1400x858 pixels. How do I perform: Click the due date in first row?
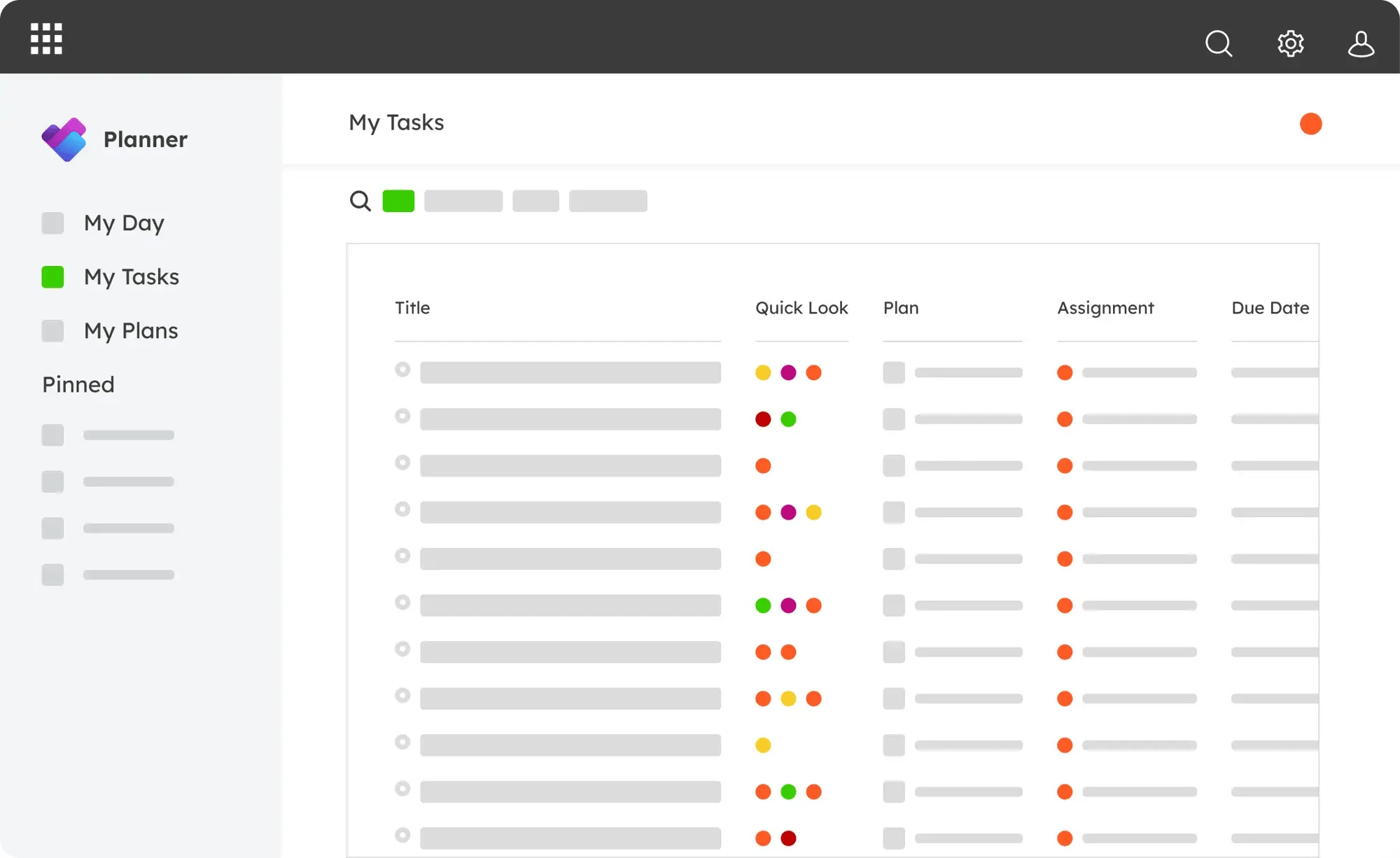(x=1275, y=372)
